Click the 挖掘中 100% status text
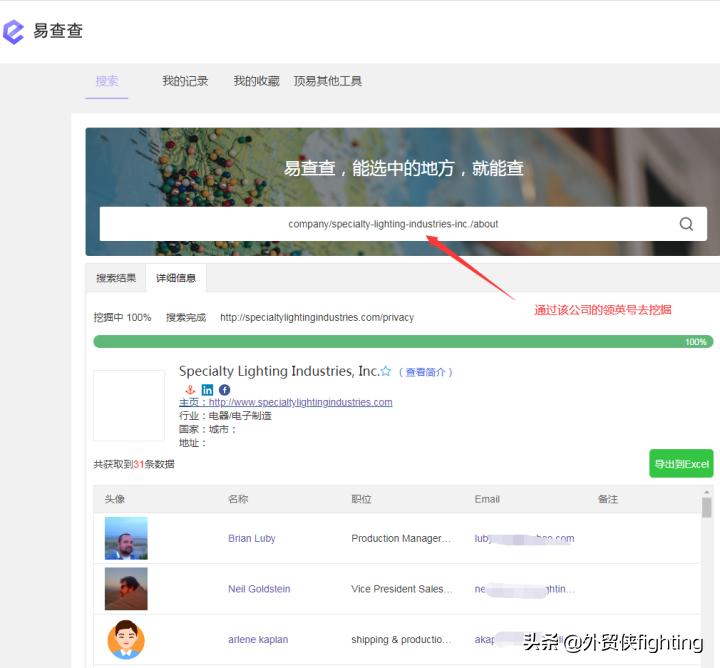The width and height of the screenshot is (720, 668). pyautogui.click(x=122, y=317)
